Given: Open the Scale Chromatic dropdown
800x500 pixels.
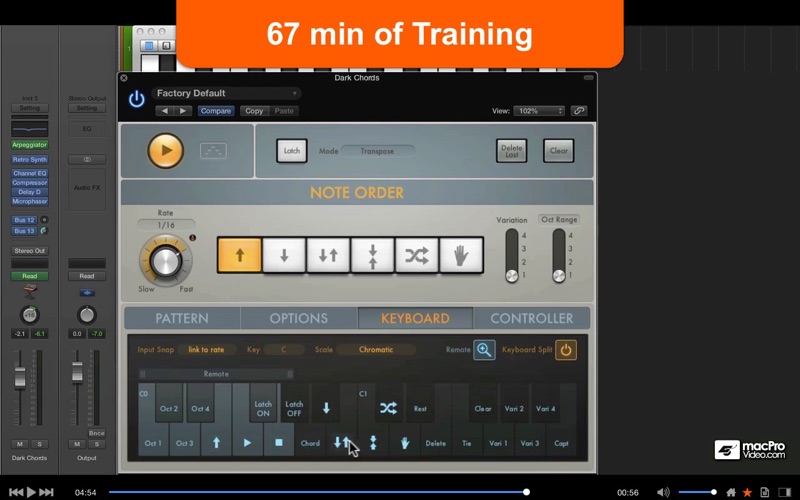Looking at the screenshot, I should point(376,349).
